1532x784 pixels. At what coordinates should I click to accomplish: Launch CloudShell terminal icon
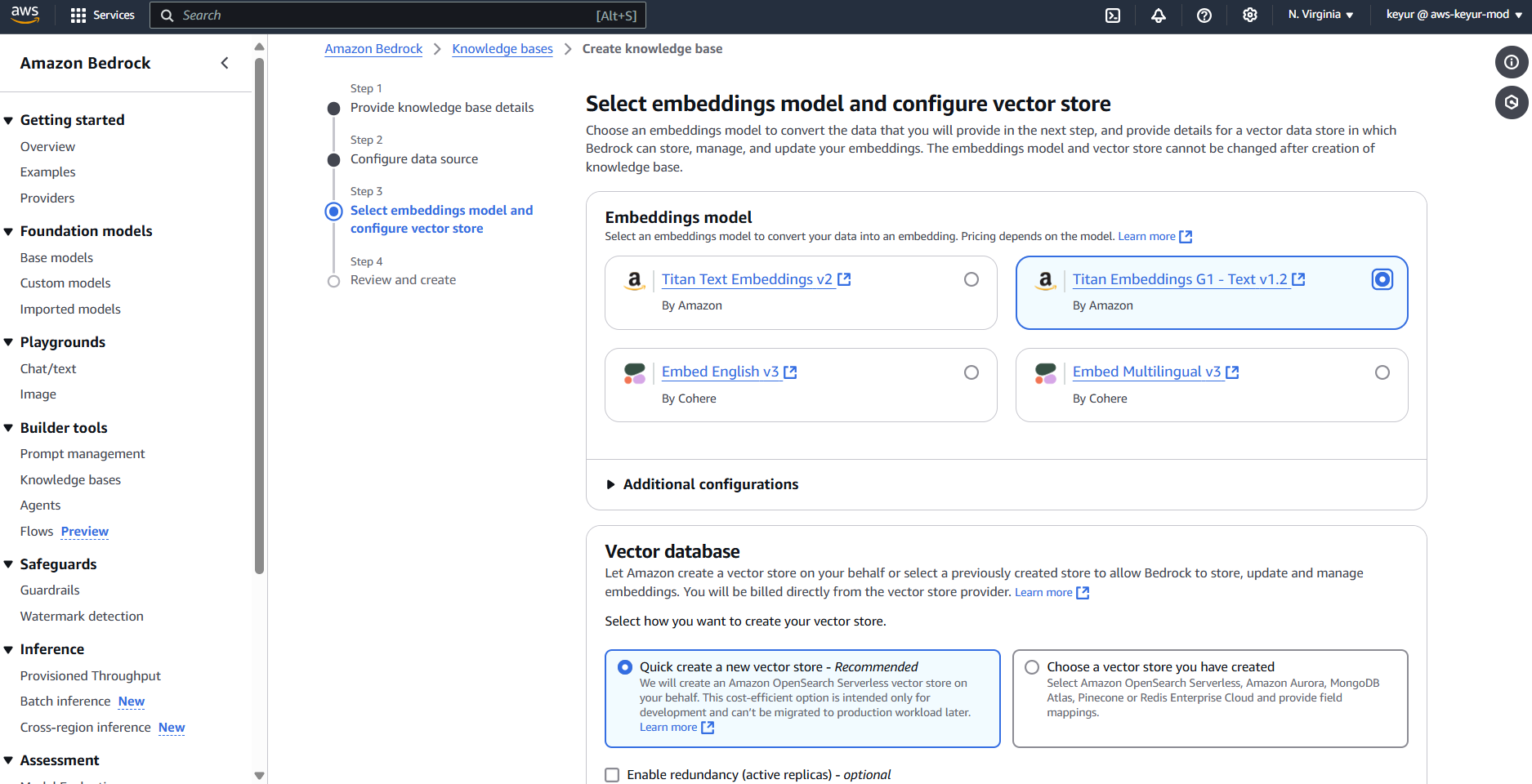1113,16
